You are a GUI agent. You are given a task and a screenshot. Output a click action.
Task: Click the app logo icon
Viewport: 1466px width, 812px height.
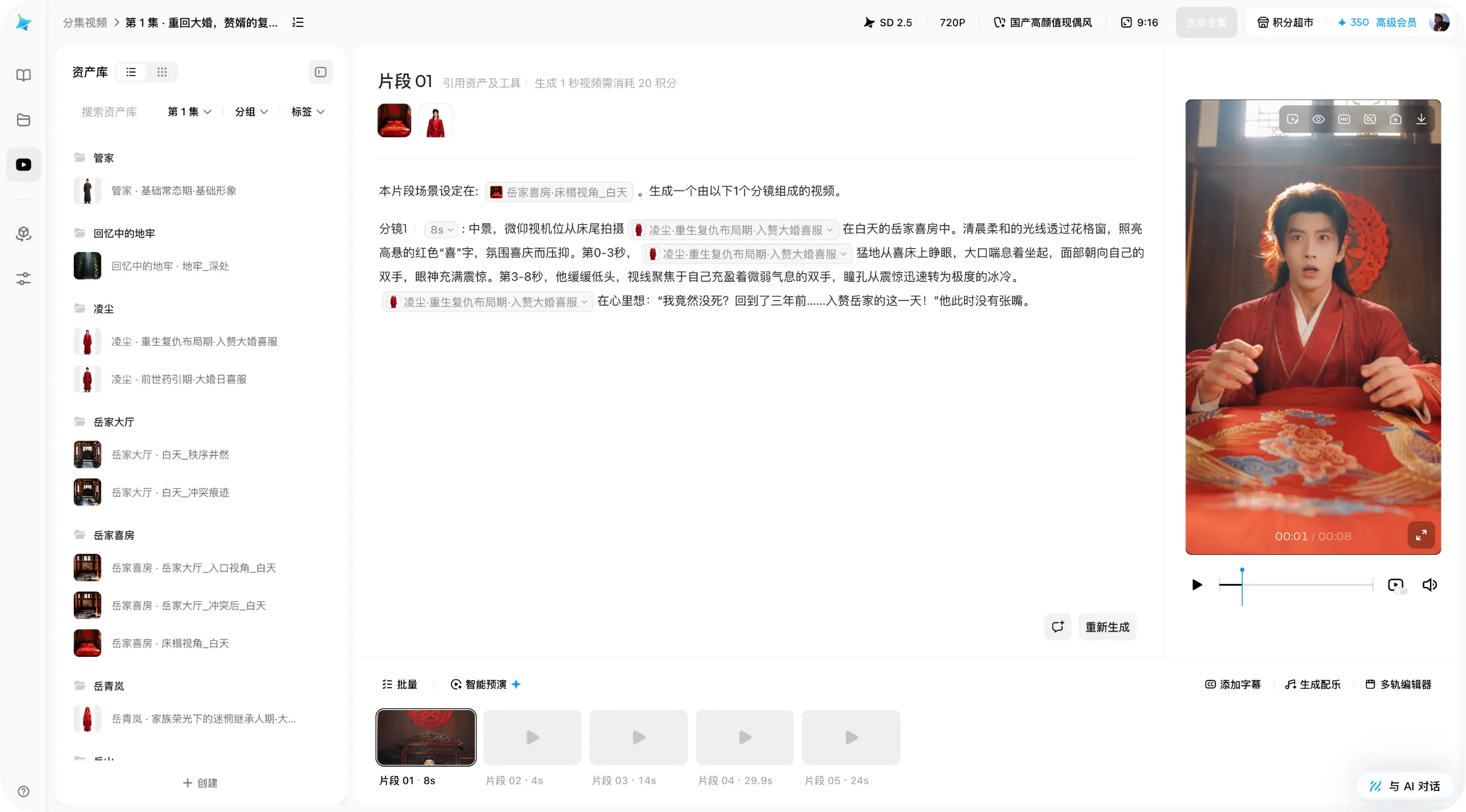click(x=23, y=22)
